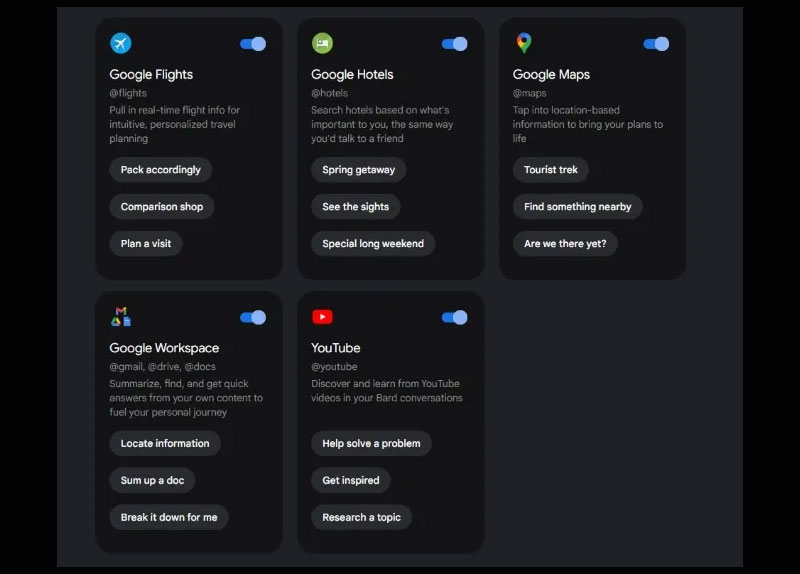Click the YouTube play logo icon
800x574 pixels.
[322, 317]
